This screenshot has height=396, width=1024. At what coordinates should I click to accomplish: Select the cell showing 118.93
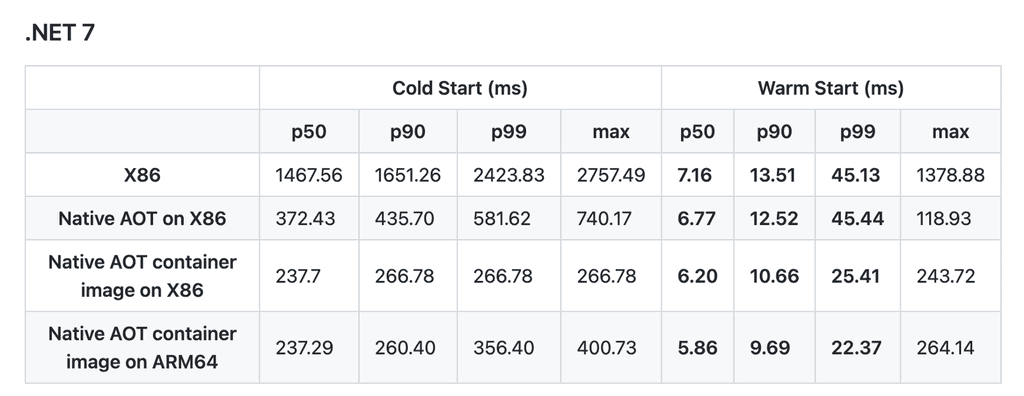pos(944,218)
